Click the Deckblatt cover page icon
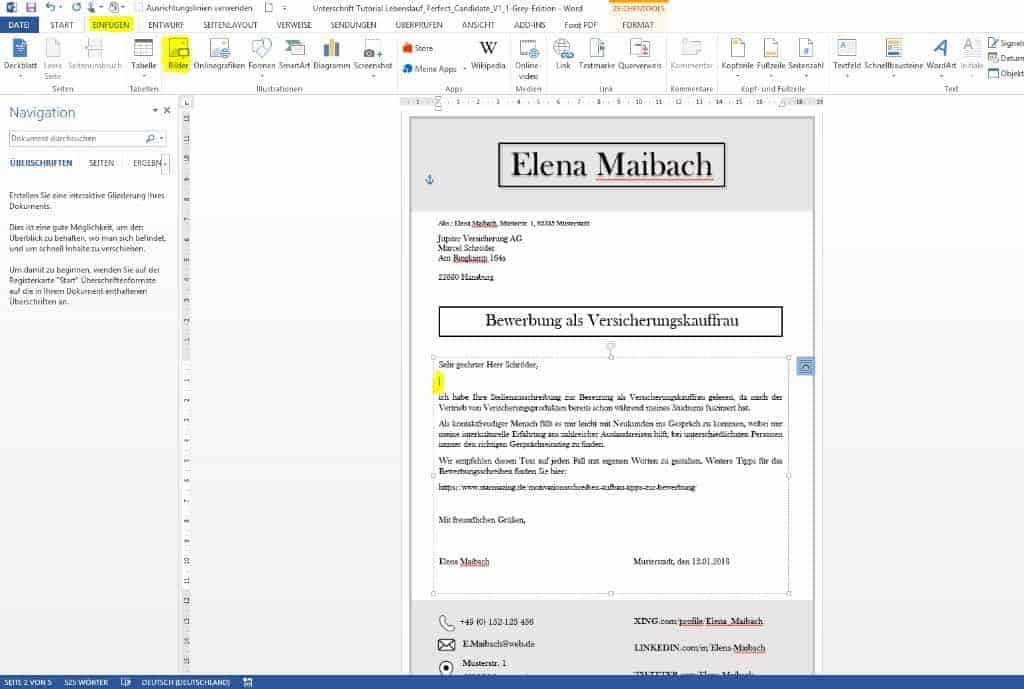 [20, 55]
